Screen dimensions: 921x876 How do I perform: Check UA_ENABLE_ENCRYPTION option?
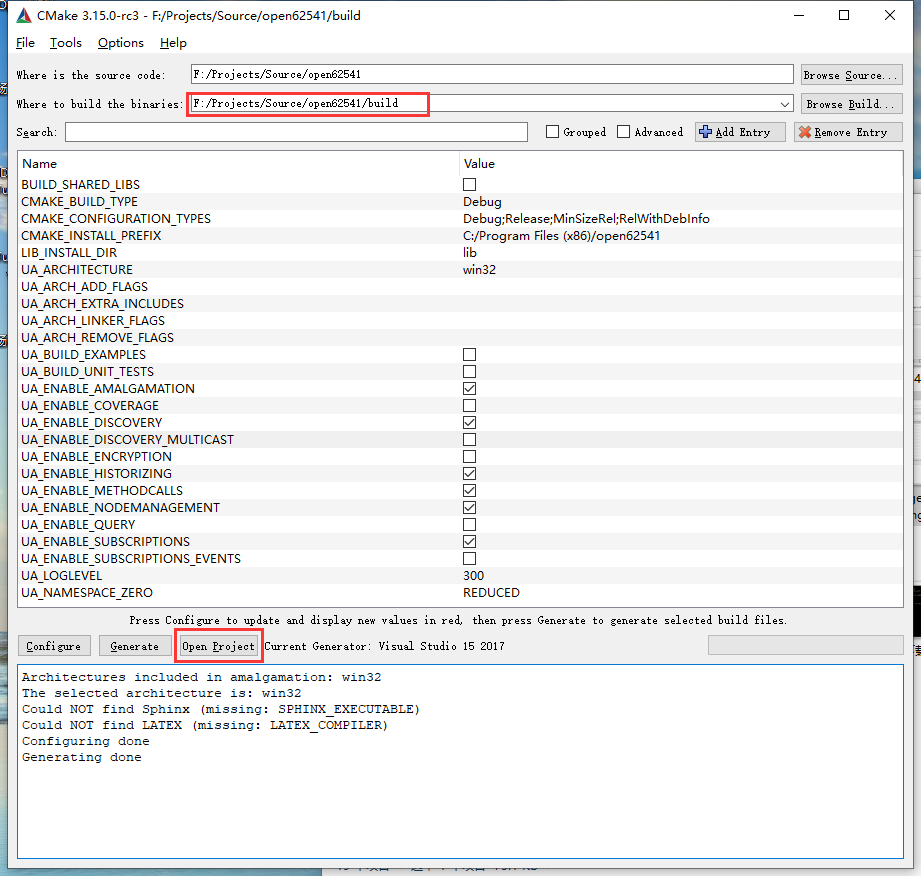pyautogui.click(x=469, y=457)
